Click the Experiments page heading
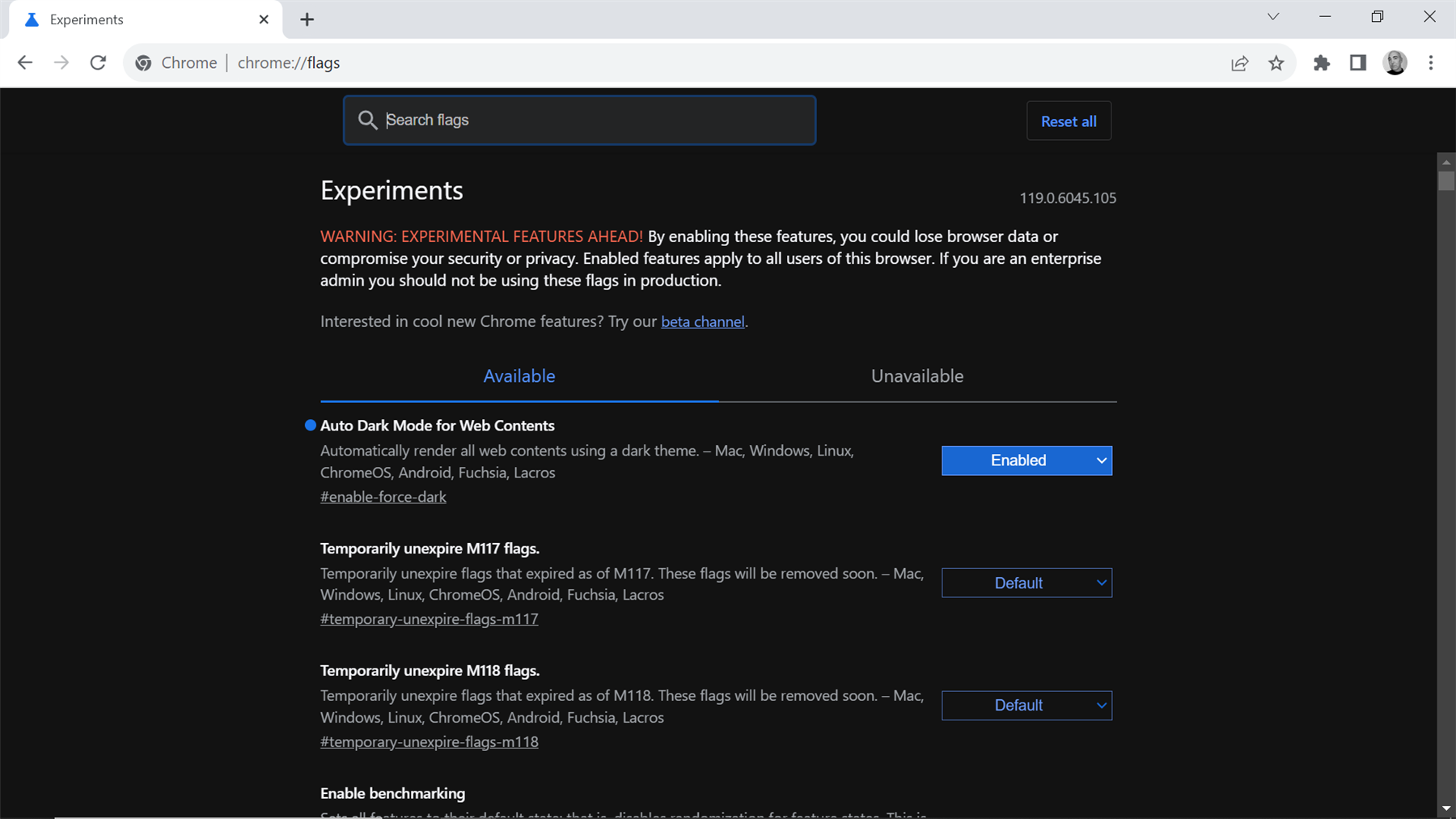Screen dimensions: 1456x819 point(392,191)
